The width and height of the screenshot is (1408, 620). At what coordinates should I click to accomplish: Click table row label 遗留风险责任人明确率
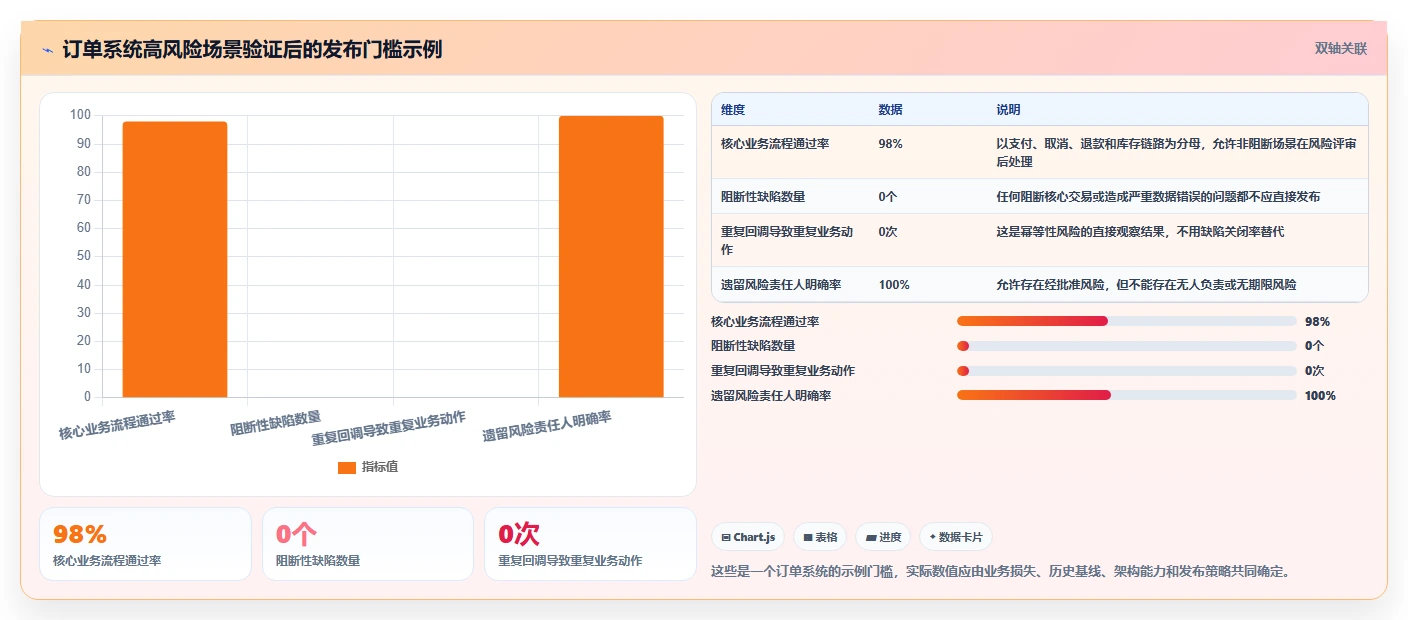781,285
